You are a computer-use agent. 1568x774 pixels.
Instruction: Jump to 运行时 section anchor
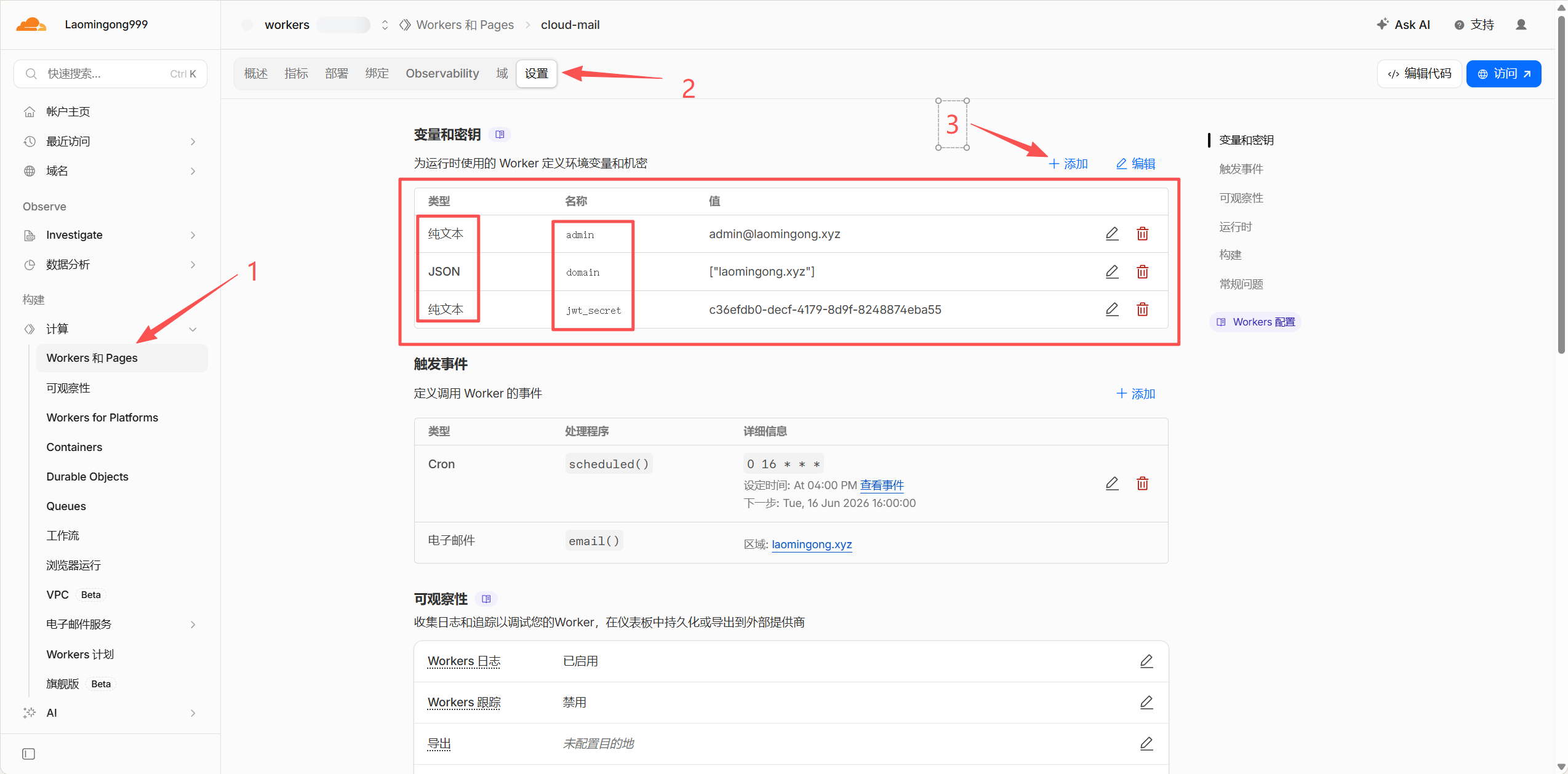click(1235, 227)
